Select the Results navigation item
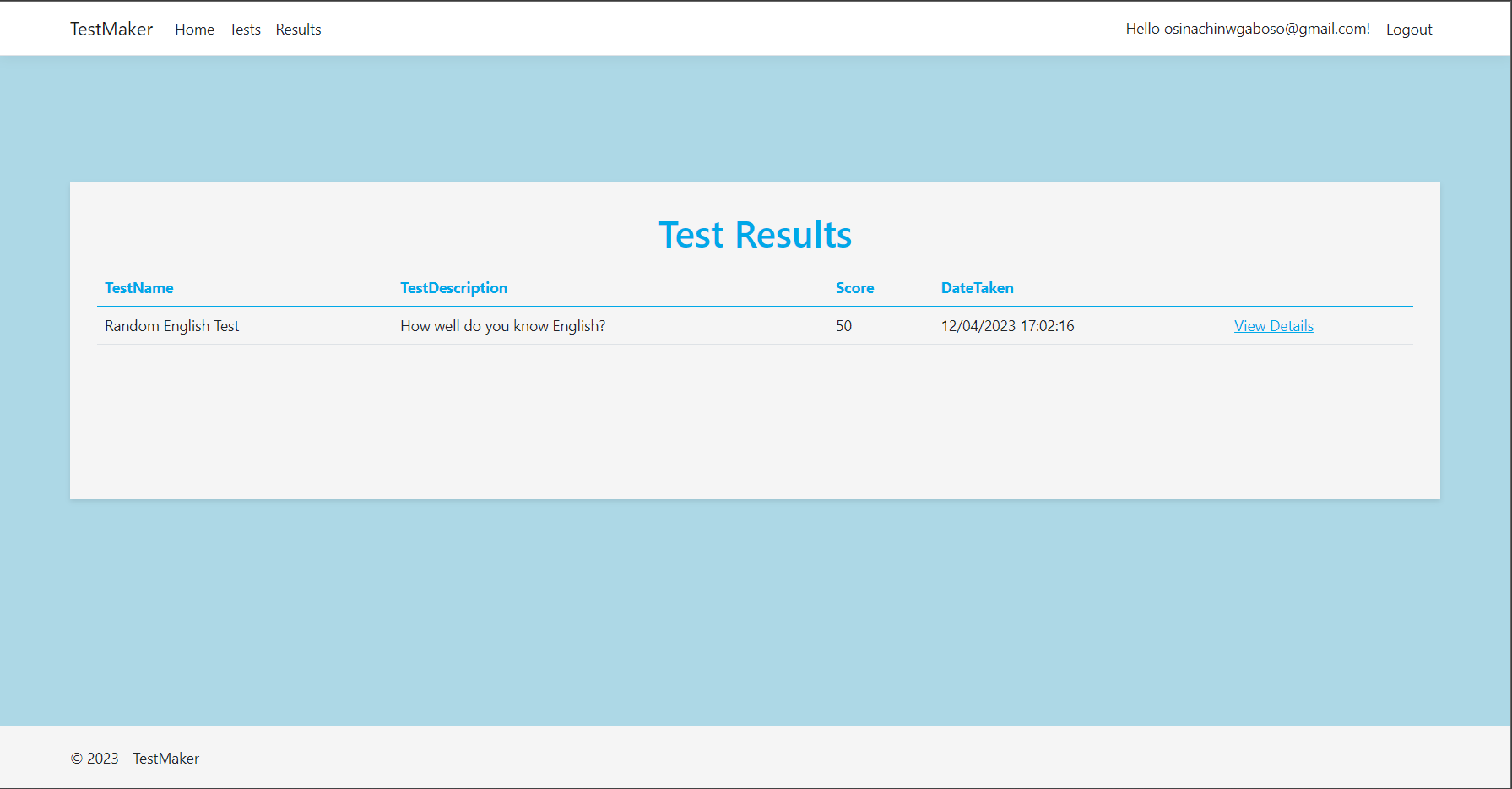Screen dimensions: 1512x789 (298, 29)
